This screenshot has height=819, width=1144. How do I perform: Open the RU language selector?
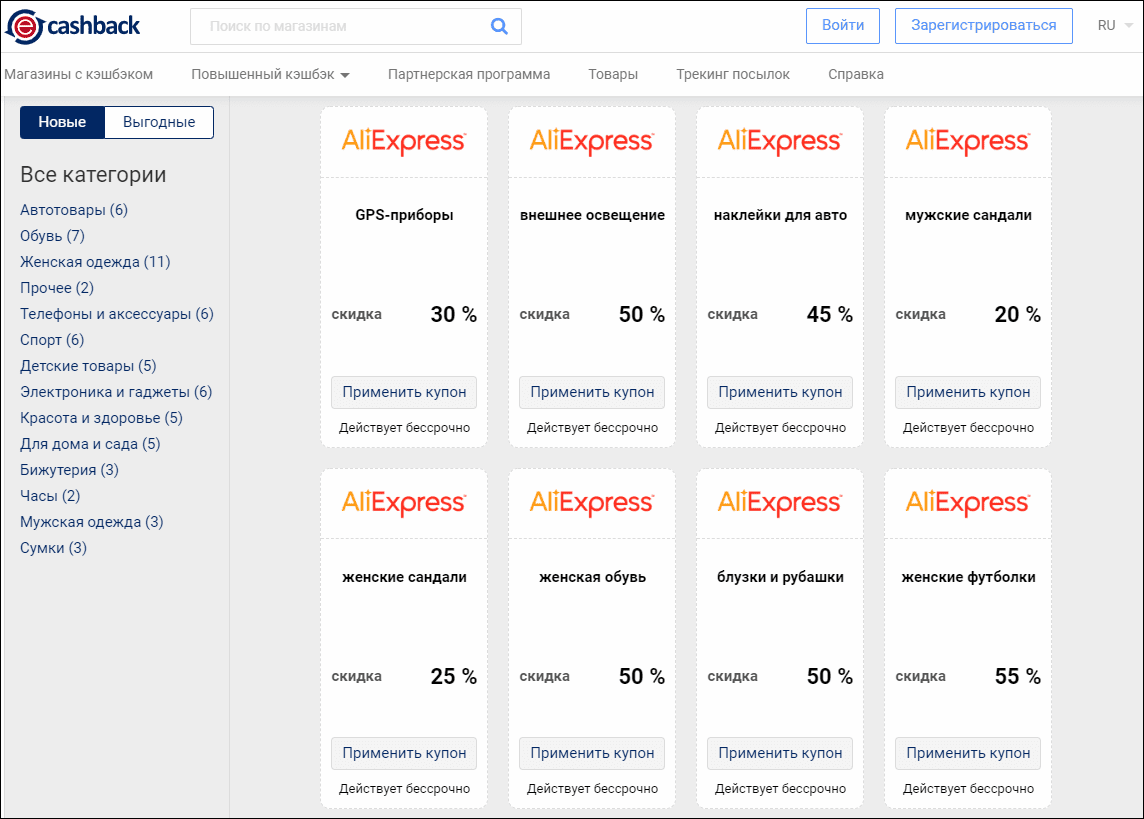pyautogui.click(x=1115, y=26)
